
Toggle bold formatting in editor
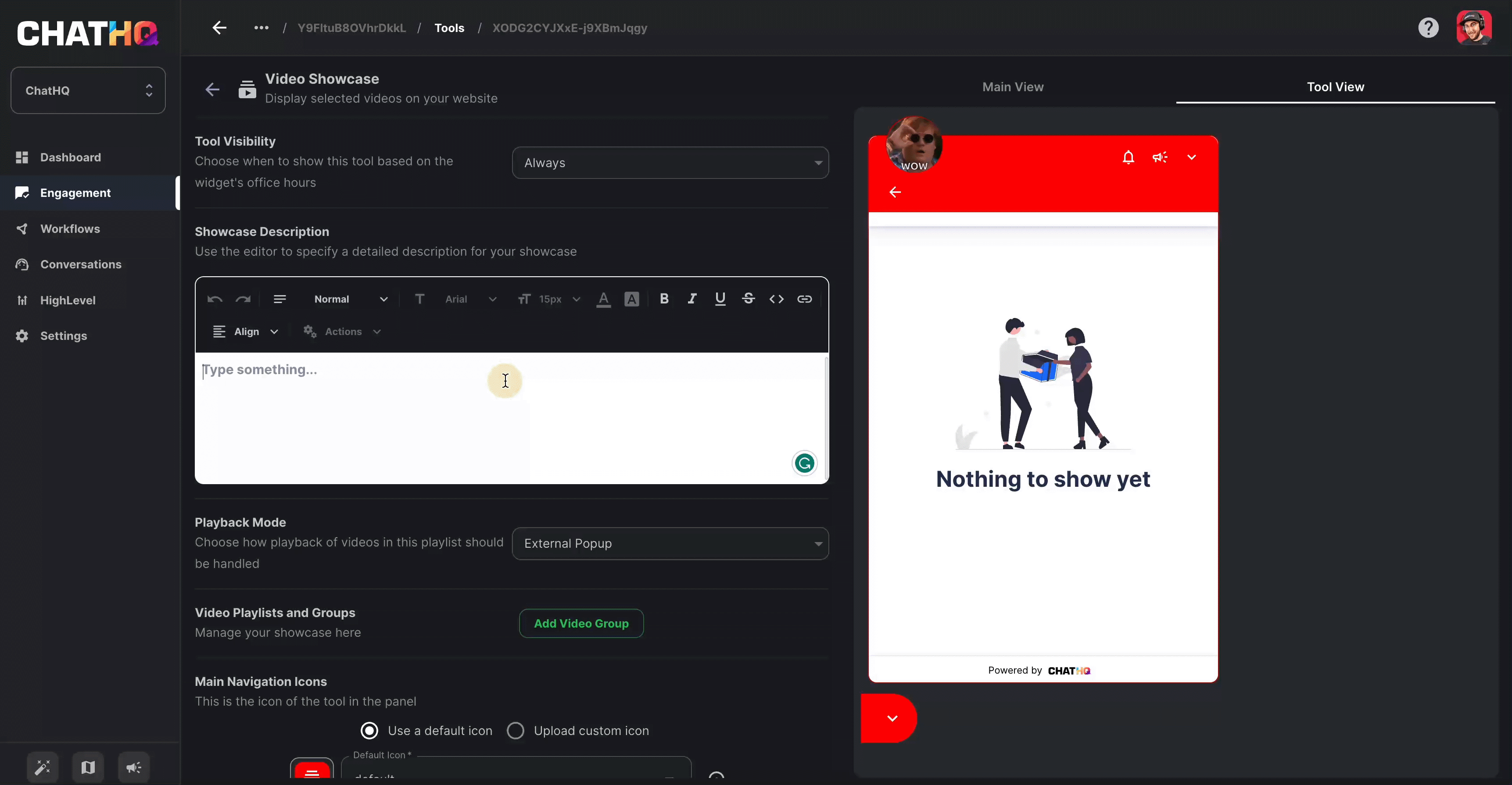click(x=664, y=299)
